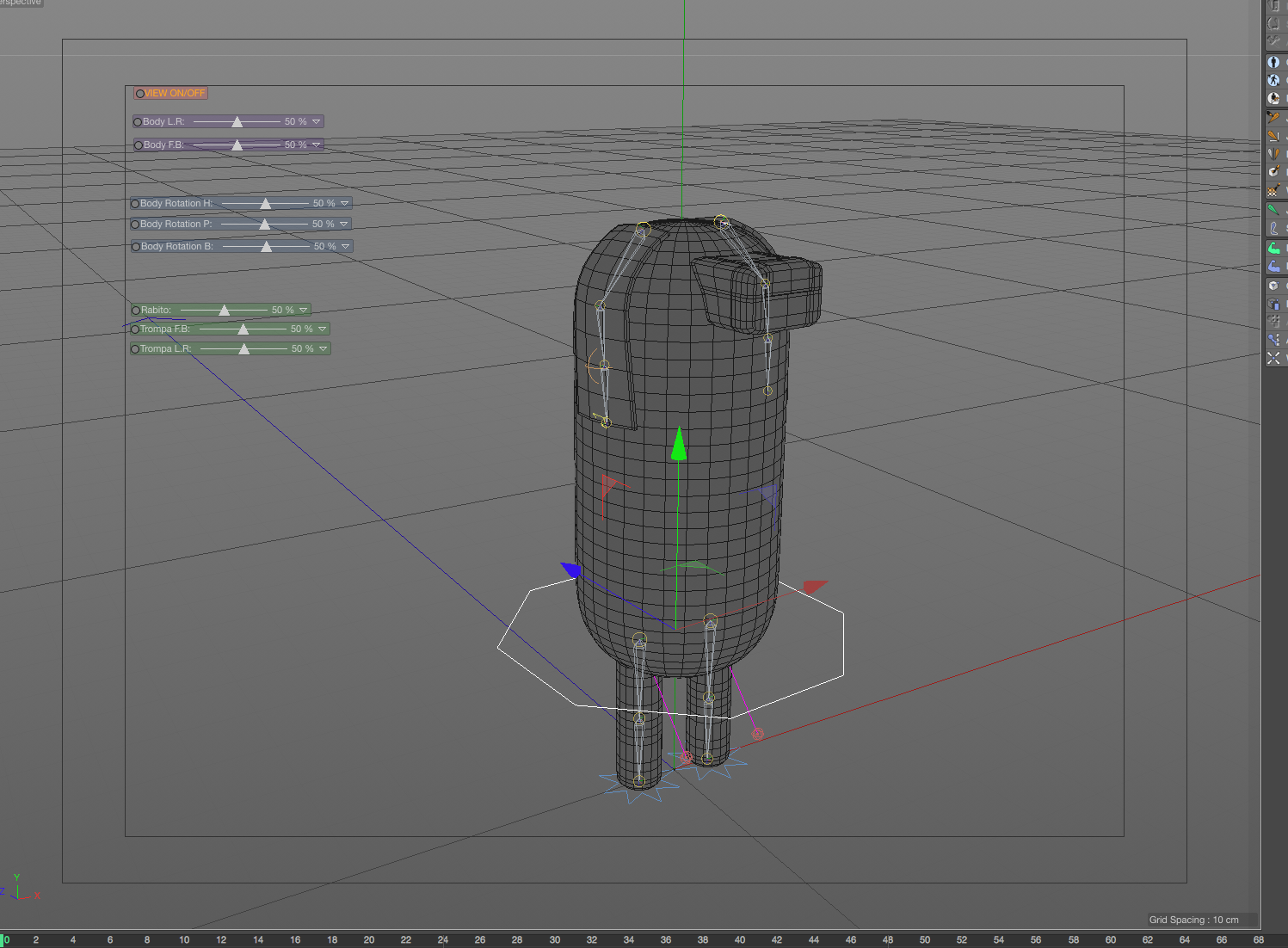Image resolution: width=1288 pixels, height=948 pixels.
Task: Open the Trompa L.R dropdown arrow
Action: pyautogui.click(x=324, y=349)
